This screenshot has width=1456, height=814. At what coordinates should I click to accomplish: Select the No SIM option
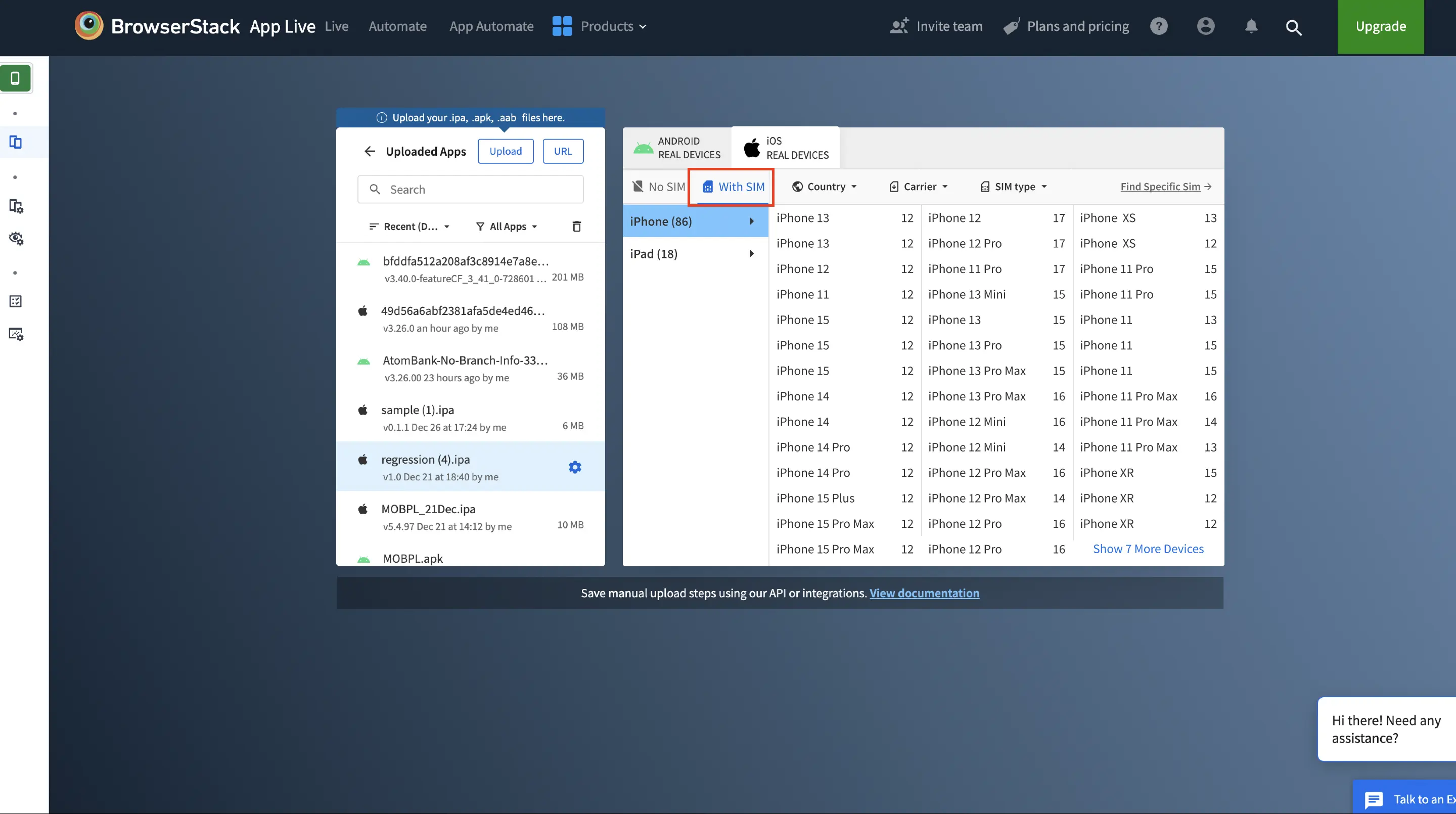[x=658, y=187]
